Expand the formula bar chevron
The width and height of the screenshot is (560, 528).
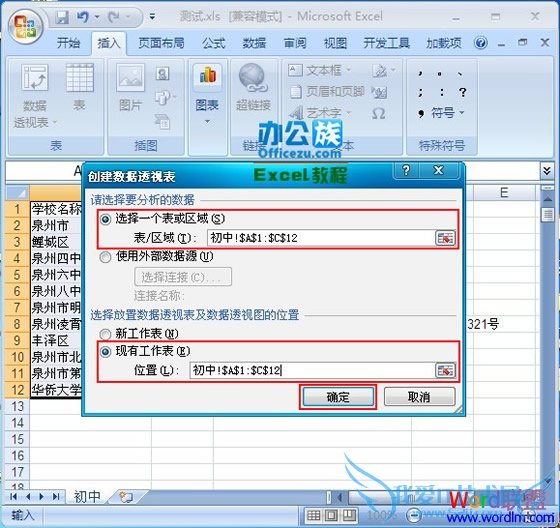pos(547,170)
